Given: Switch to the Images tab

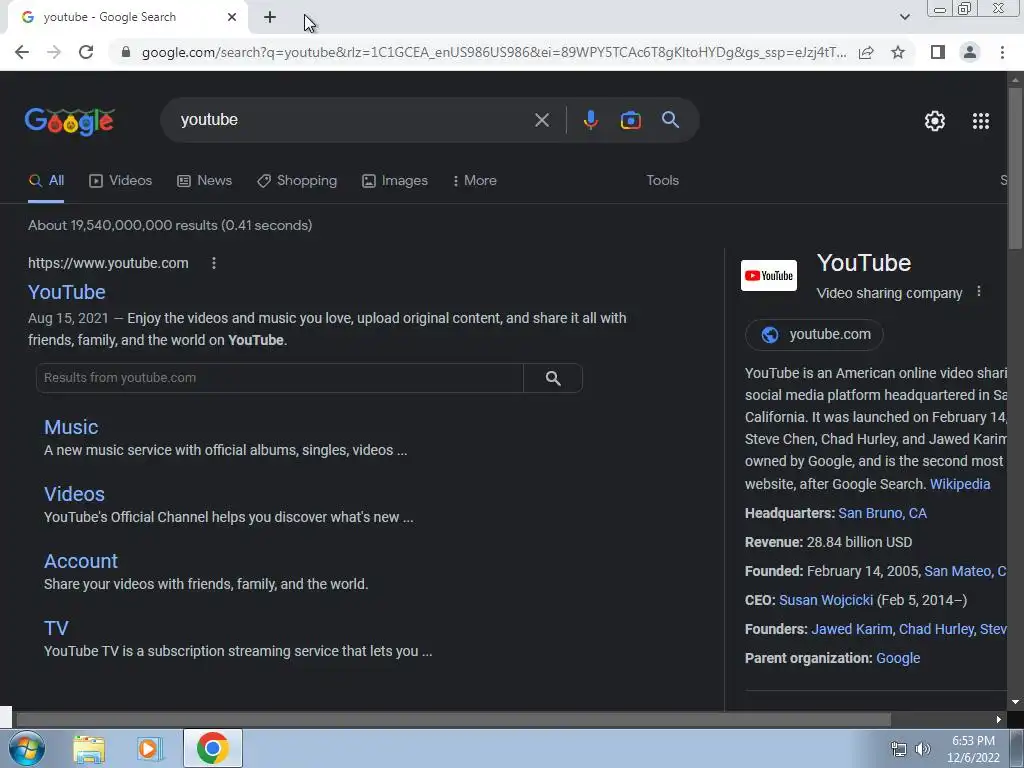Looking at the screenshot, I should click(395, 181).
